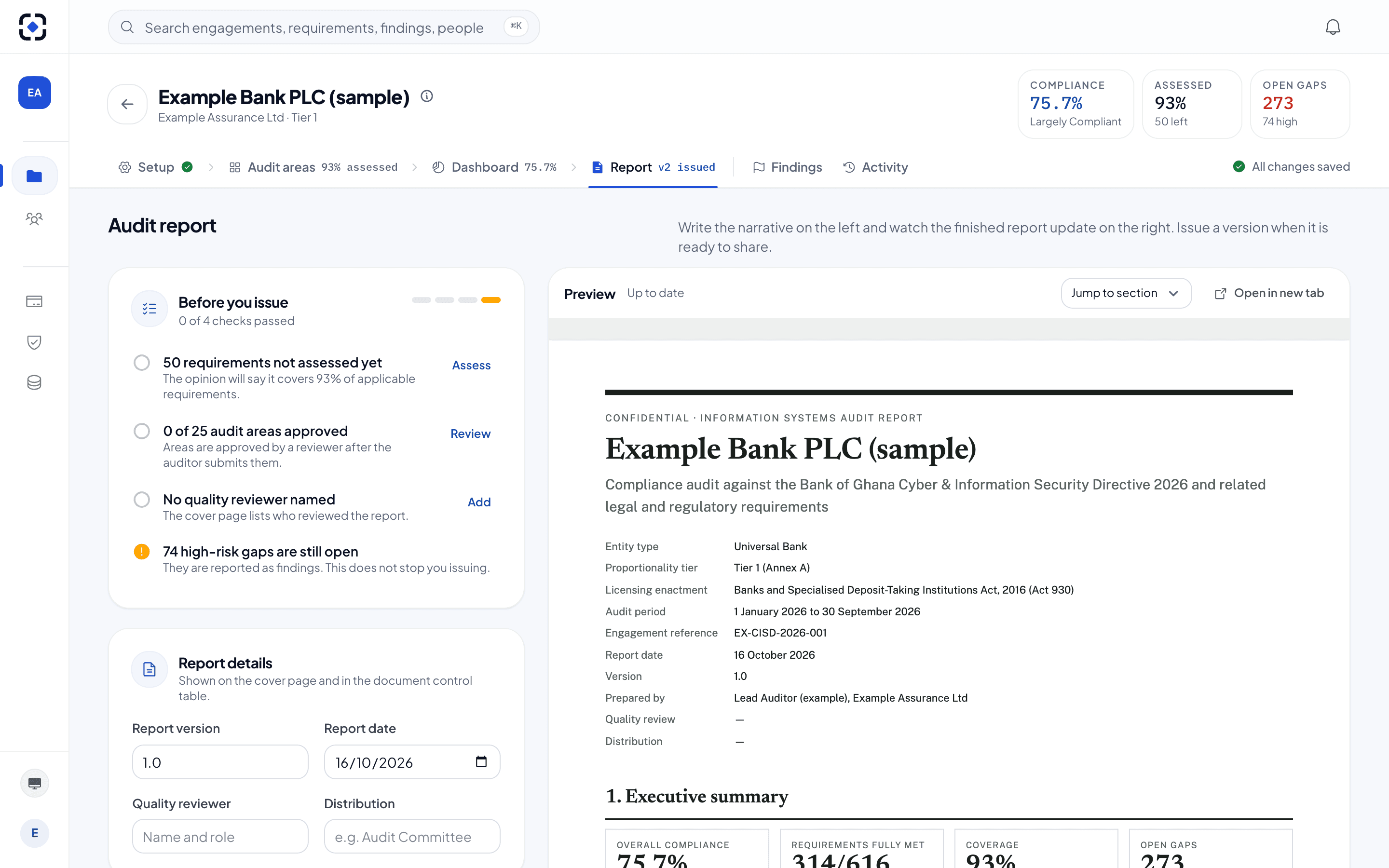Image resolution: width=1389 pixels, height=868 pixels.
Task: Click the Assess link
Action: coord(471,365)
